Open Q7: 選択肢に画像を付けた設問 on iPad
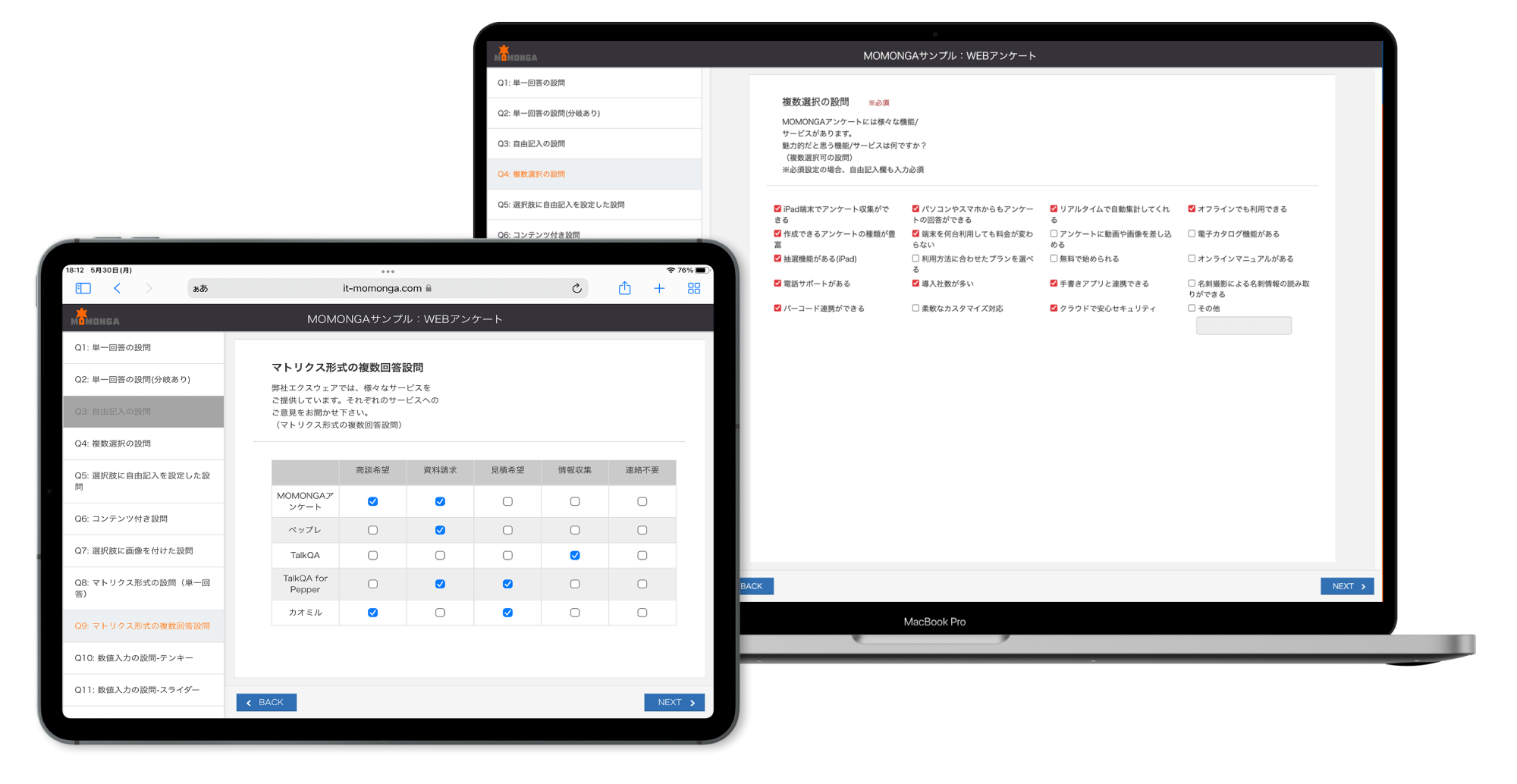 (x=143, y=550)
